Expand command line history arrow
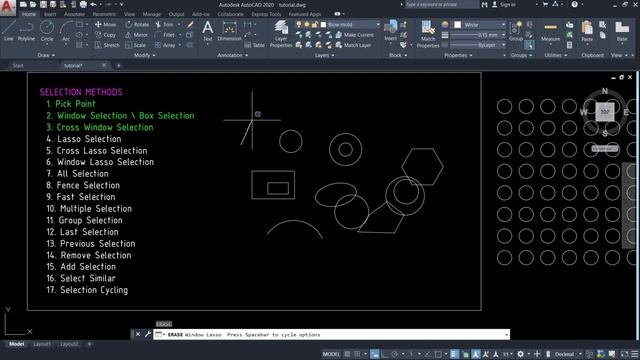This screenshot has height=360, width=640. pos(506,335)
